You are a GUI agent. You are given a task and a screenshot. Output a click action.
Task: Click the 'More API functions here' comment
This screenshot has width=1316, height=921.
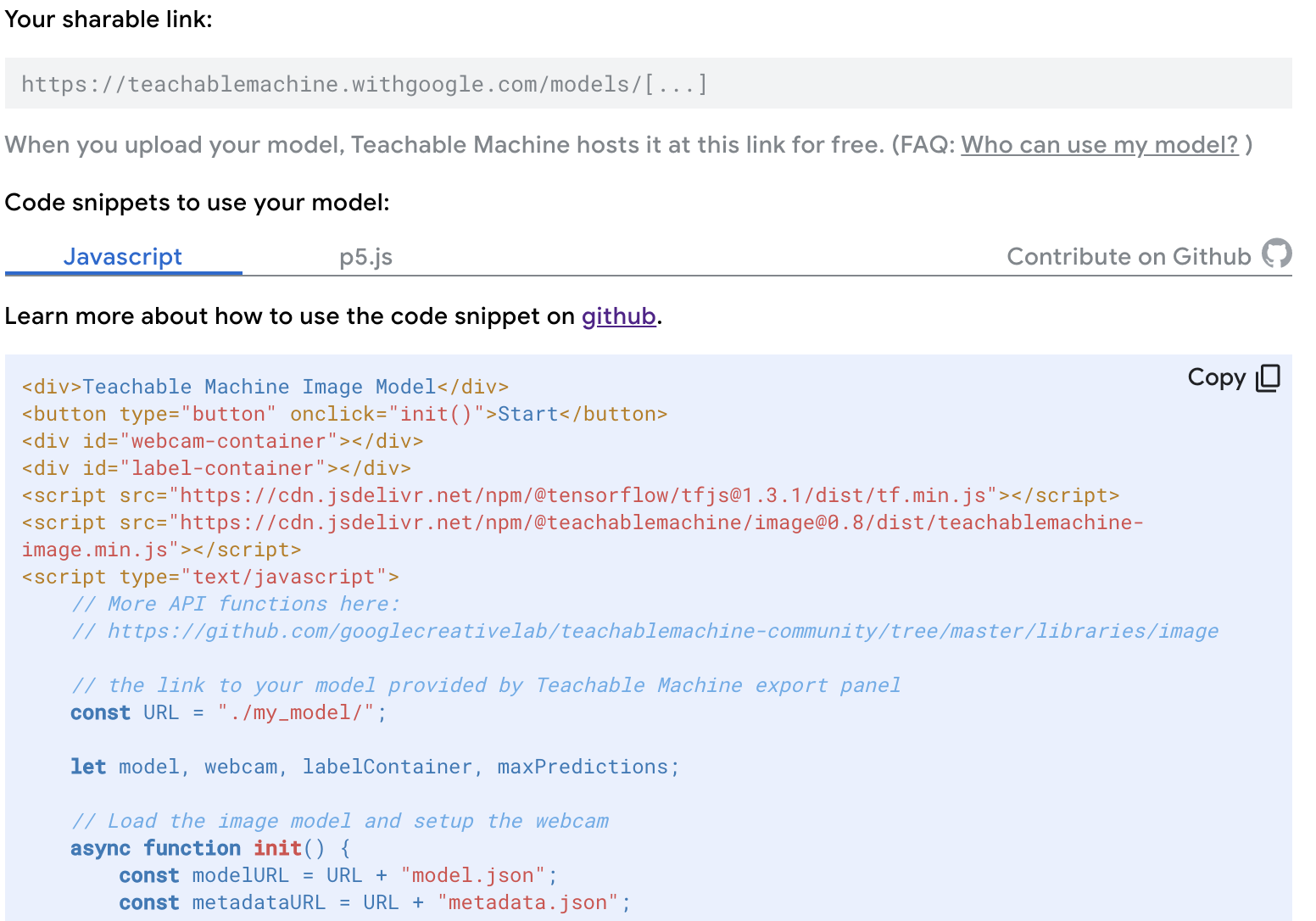pyautogui.click(x=235, y=604)
